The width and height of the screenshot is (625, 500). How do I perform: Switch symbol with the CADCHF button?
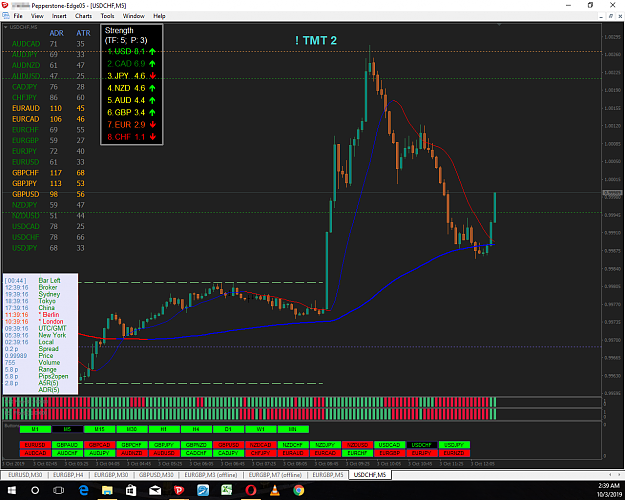click(196, 453)
